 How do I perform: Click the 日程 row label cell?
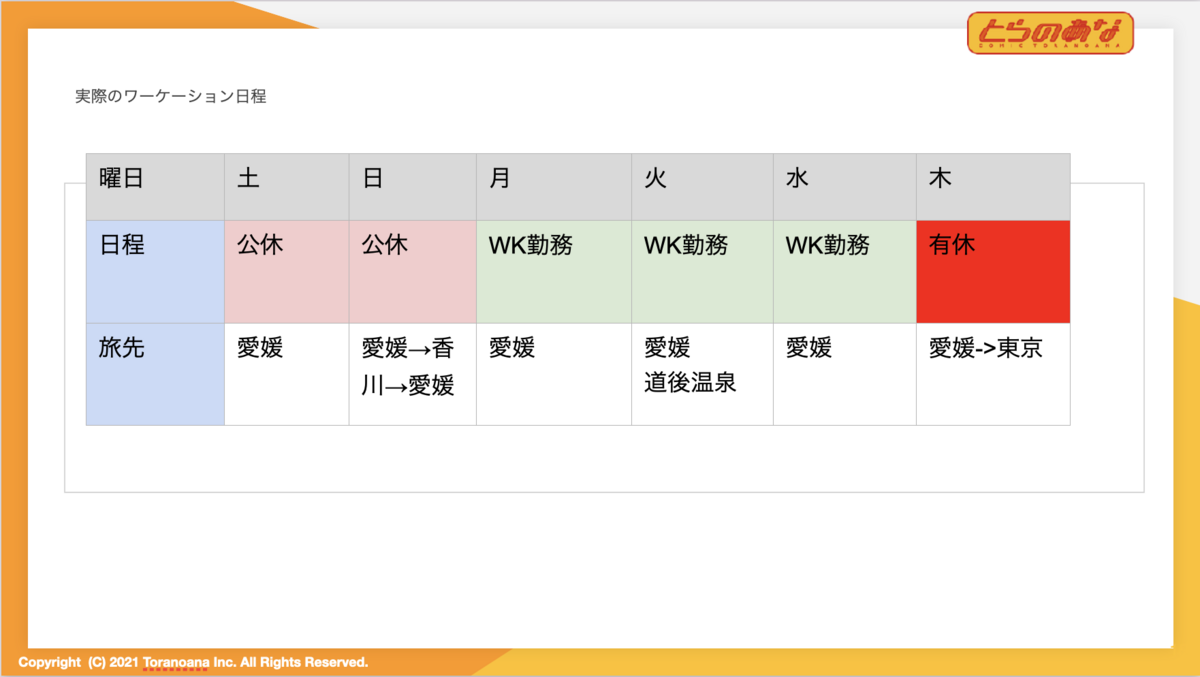pos(155,272)
